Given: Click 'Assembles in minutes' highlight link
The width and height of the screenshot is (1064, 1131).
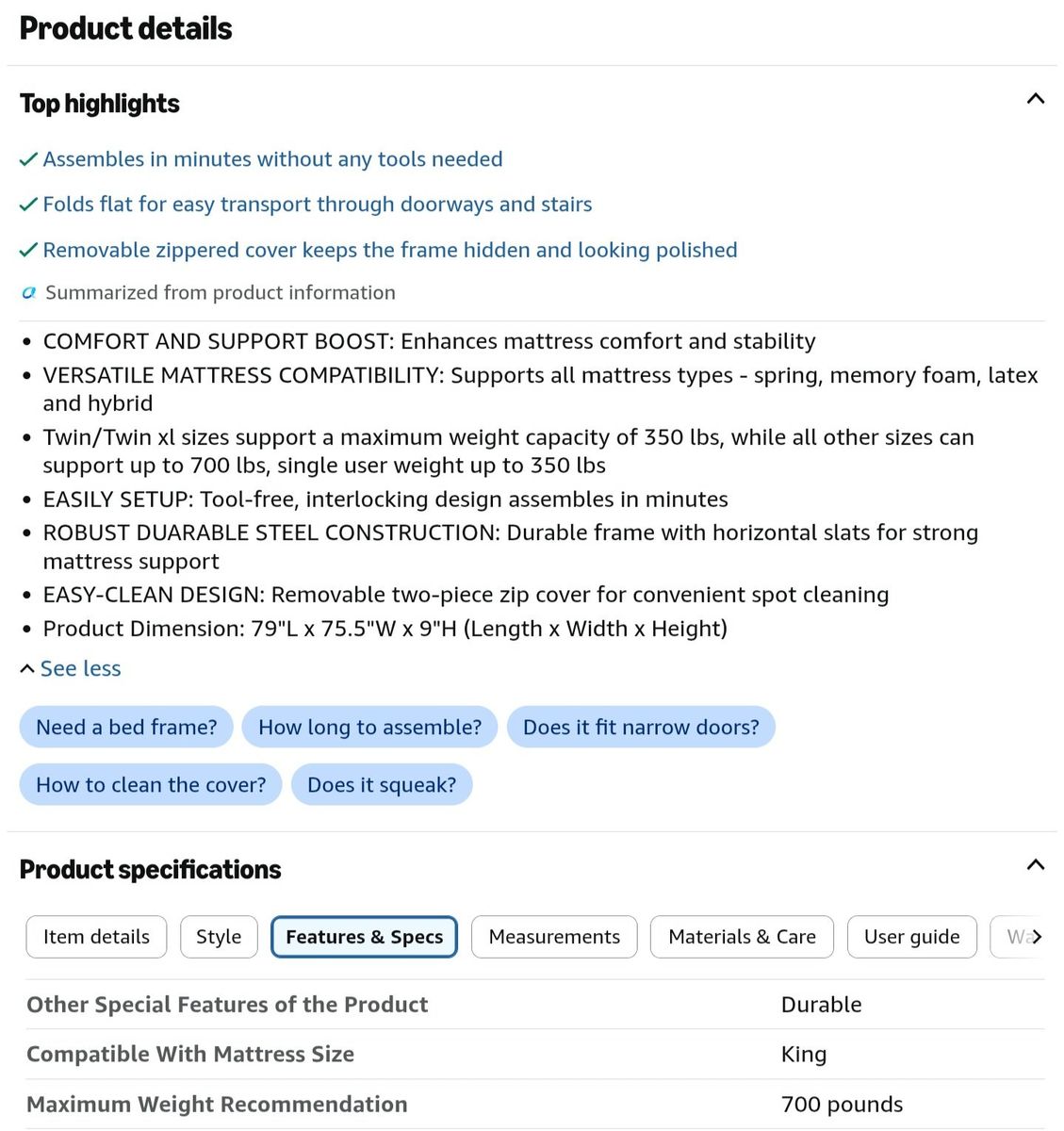Looking at the screenshot, I should (272, 159).
